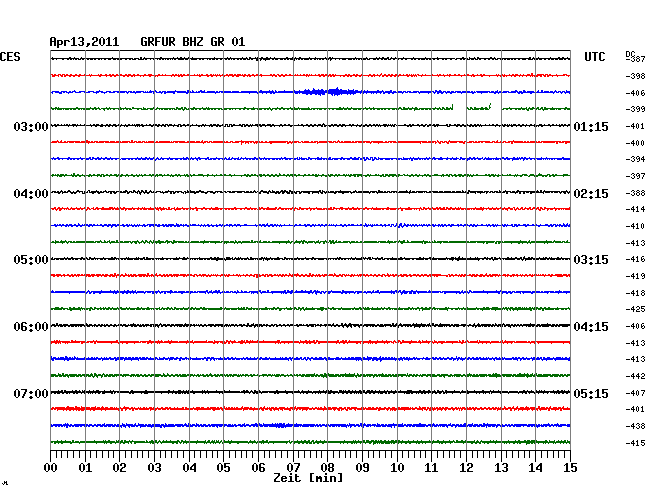This screenshot has height=494, width=650.
Task: Click DC offset value -388
Action: tap(635, 193)
